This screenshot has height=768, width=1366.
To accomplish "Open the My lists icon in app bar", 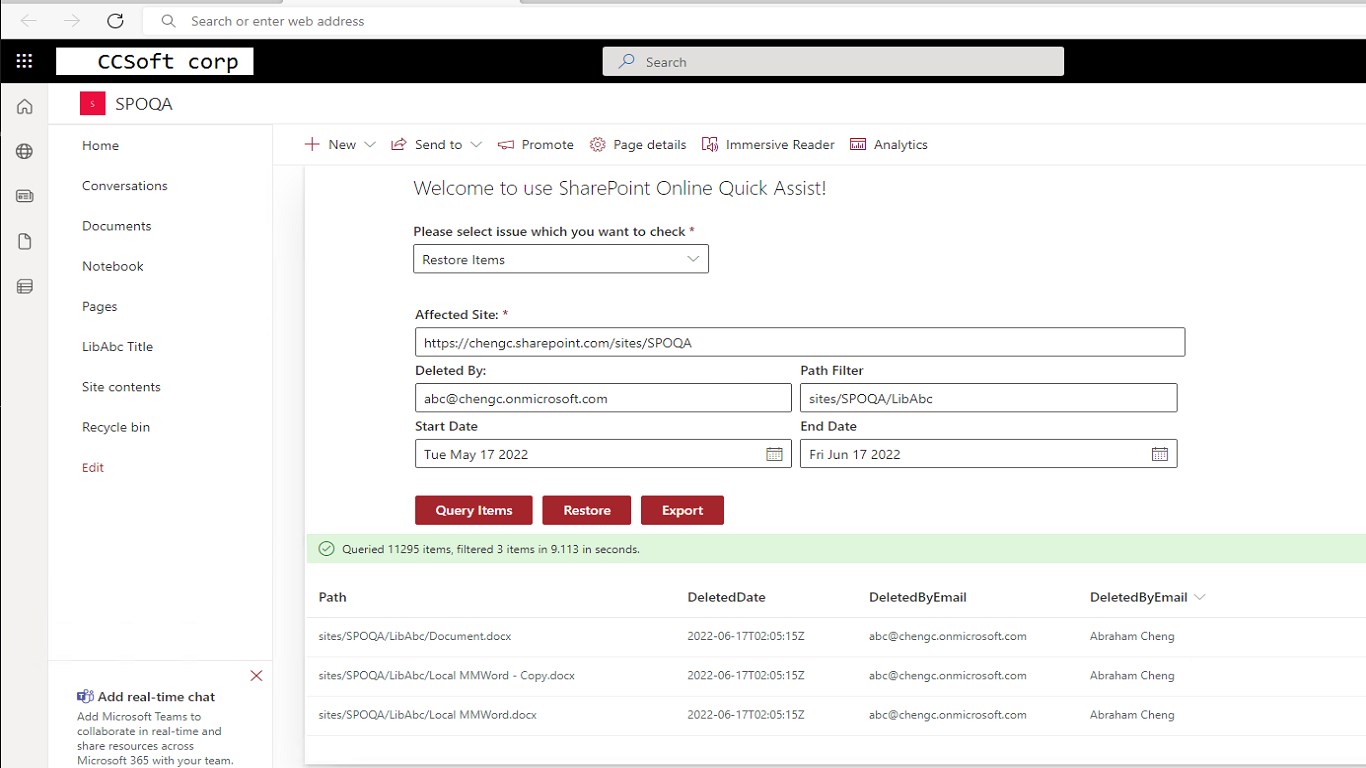I will pyautogui.click(x=24, y=286).
